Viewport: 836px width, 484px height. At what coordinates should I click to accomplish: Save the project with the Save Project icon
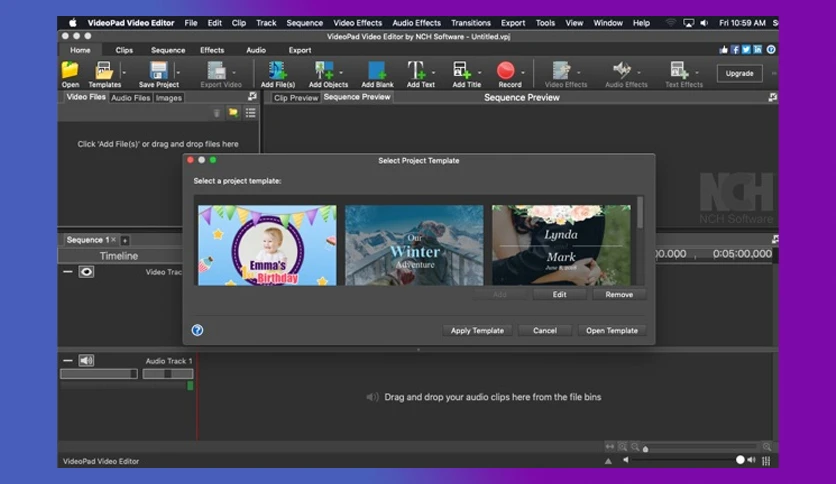point(159,70)
